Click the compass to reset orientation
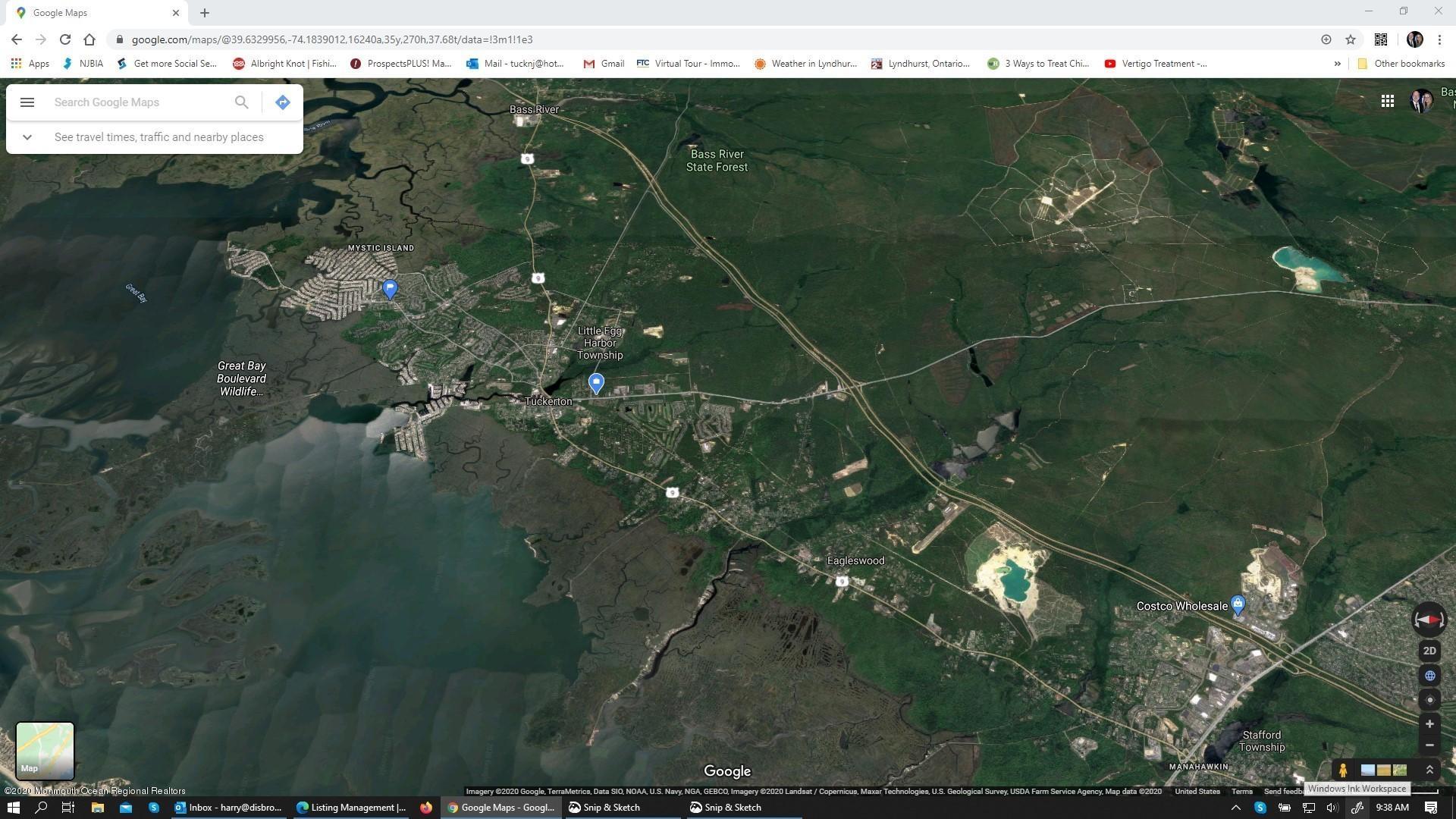This screenshot has width=1456, height=819. pyautogui.click(x=1429, y=620)
